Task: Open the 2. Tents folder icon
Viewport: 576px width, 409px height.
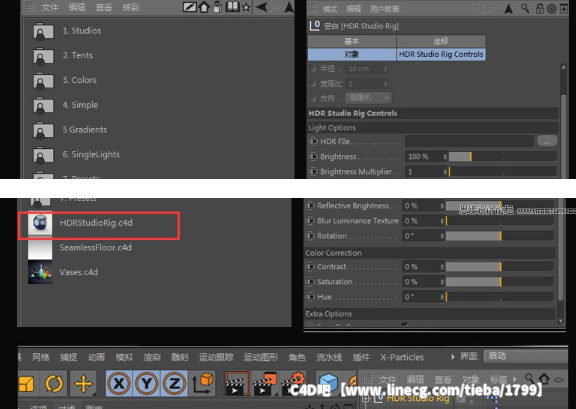Action: click(x=43, y=56)
